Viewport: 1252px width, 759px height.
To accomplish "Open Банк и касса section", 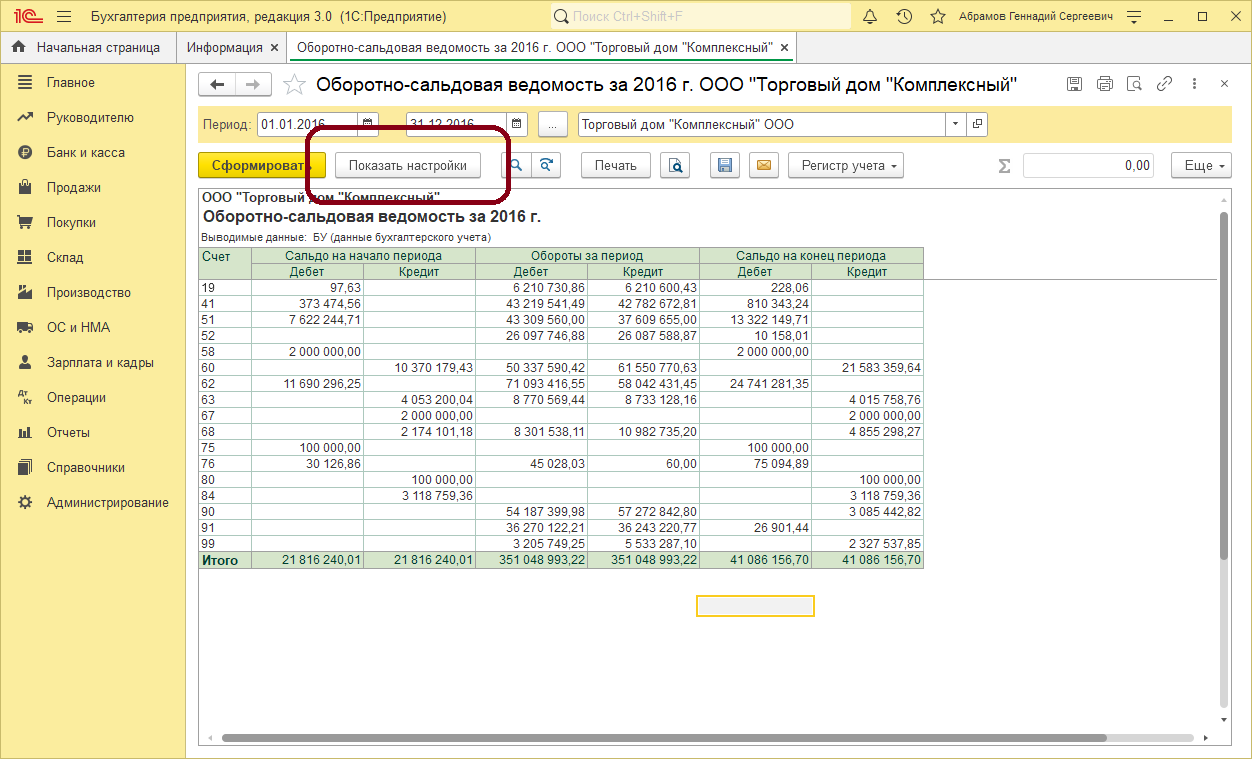I will pyautogui.click(x=85, y=153).
